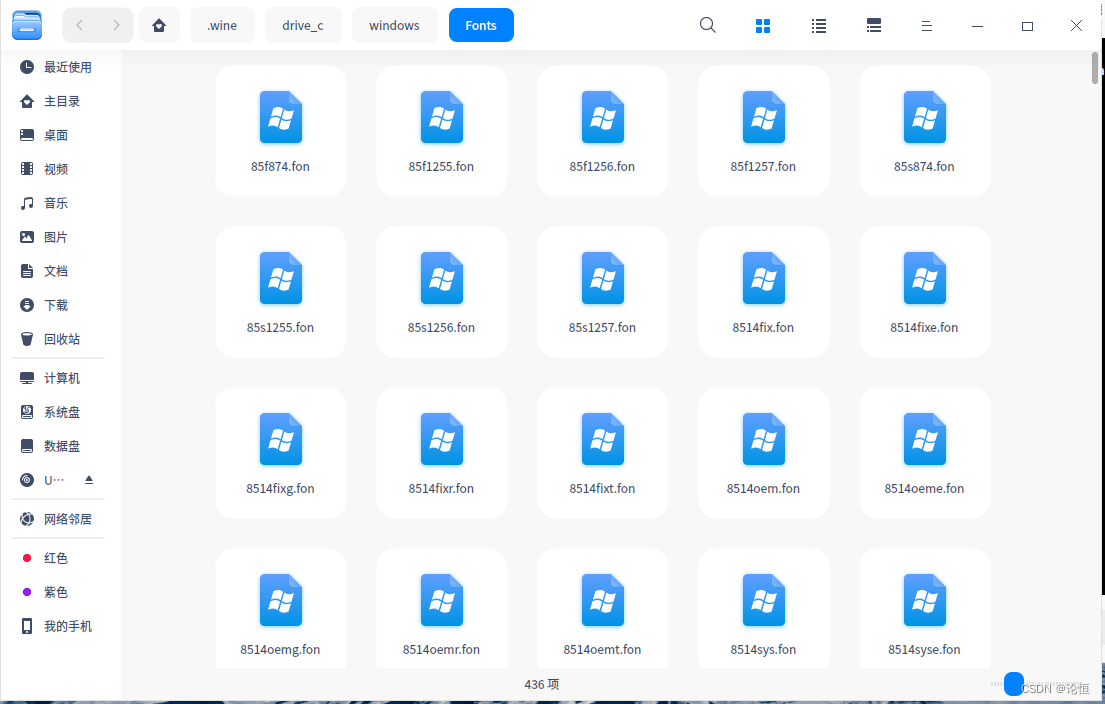Open the search magnifier
Screen dimensions: 1105x704
coord(708,25)
